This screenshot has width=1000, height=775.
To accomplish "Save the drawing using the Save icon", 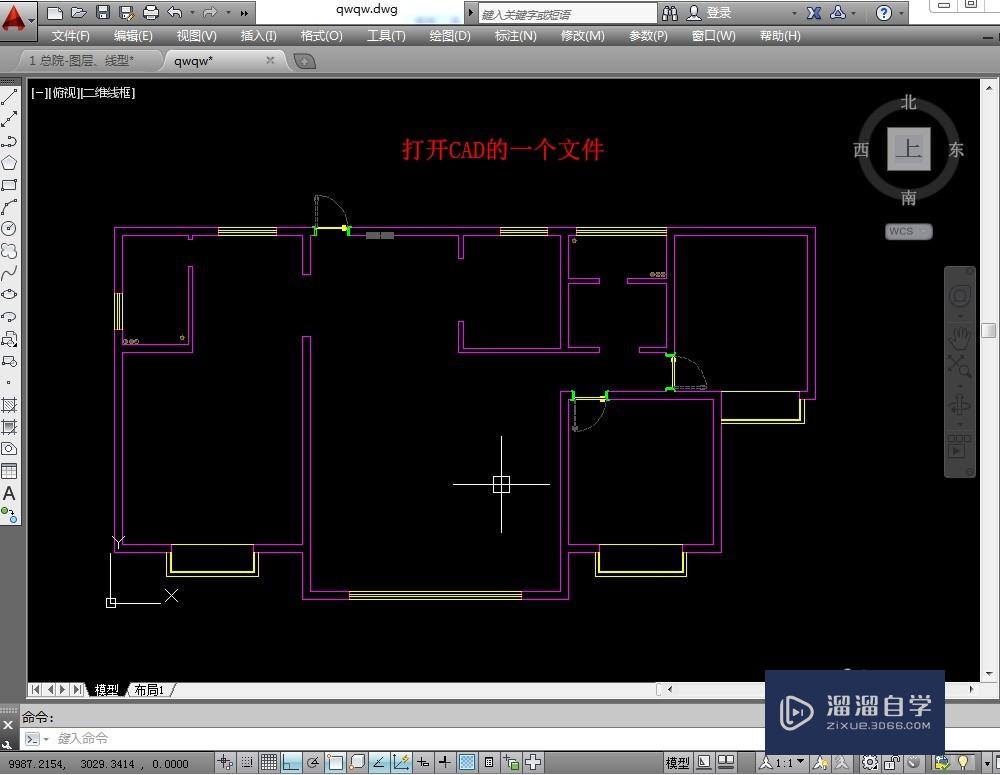I will point(103,12).
